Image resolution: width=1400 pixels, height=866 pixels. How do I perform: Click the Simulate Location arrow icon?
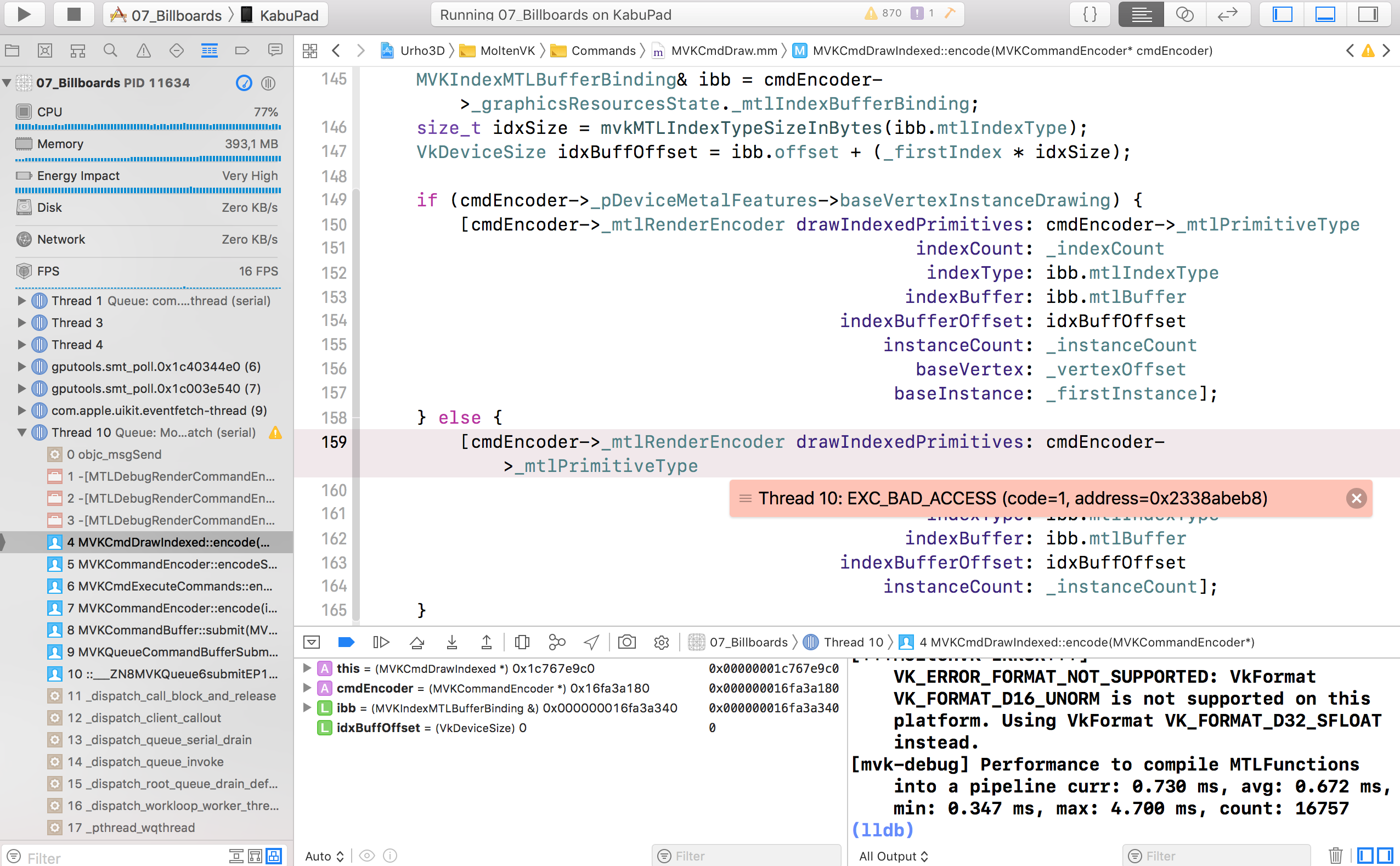[591, 642]
